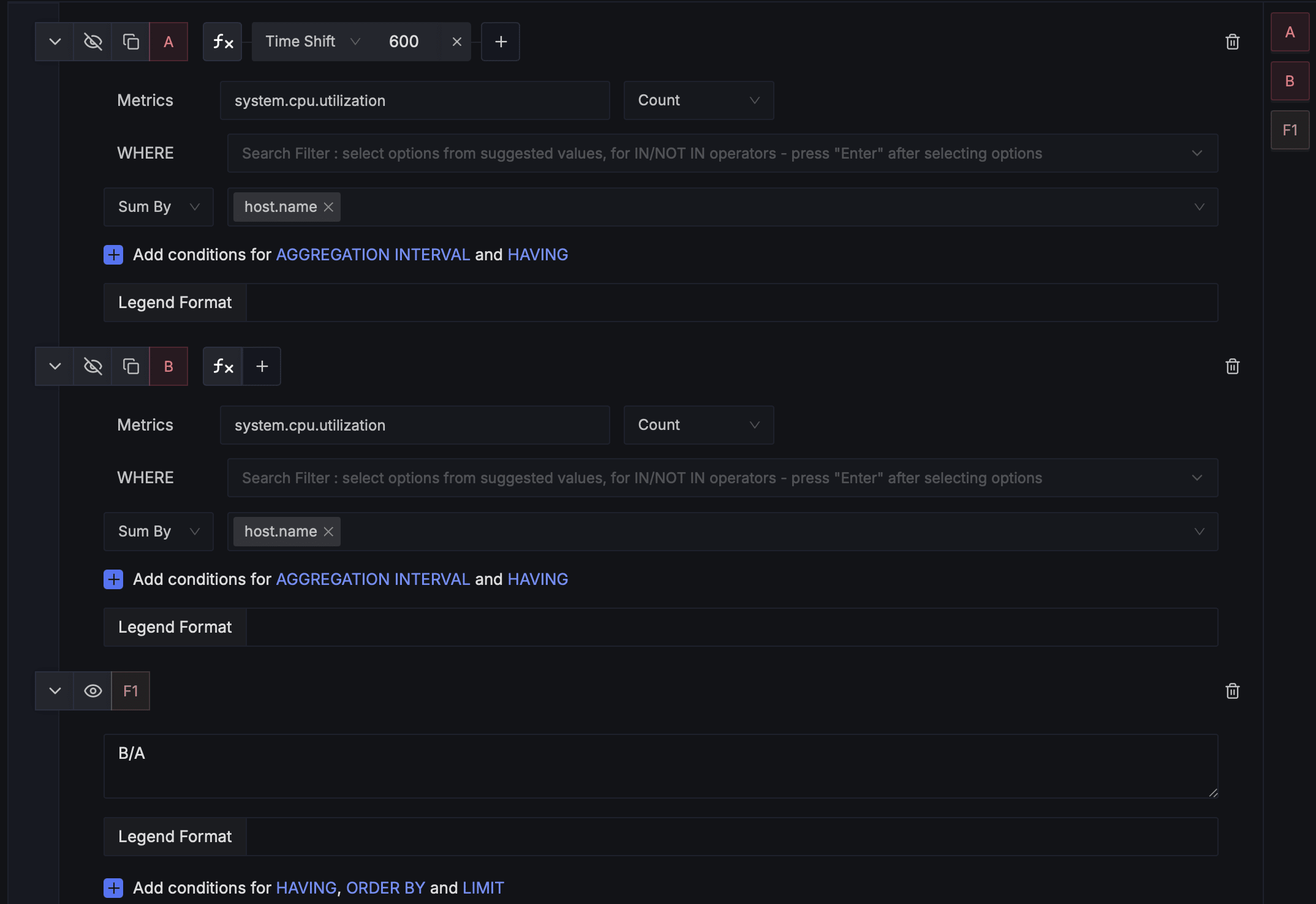Click the clone icon on query A
The width and height of the screenshot is (1316, 904).
(130, 42)
